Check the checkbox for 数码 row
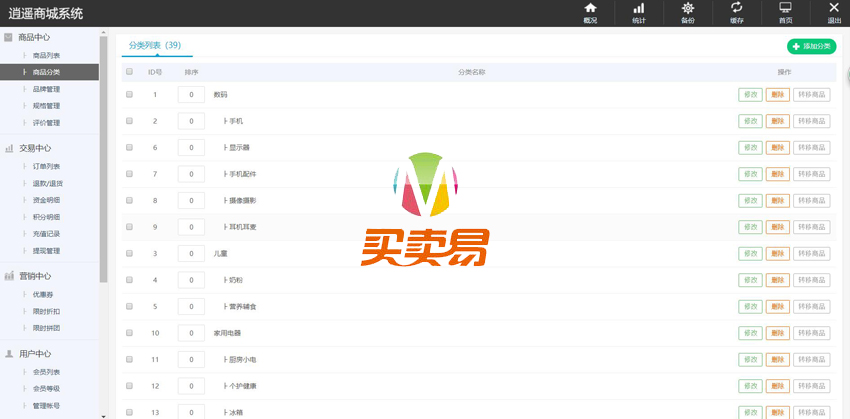This screenshot has width=850, height=419. 129,94
